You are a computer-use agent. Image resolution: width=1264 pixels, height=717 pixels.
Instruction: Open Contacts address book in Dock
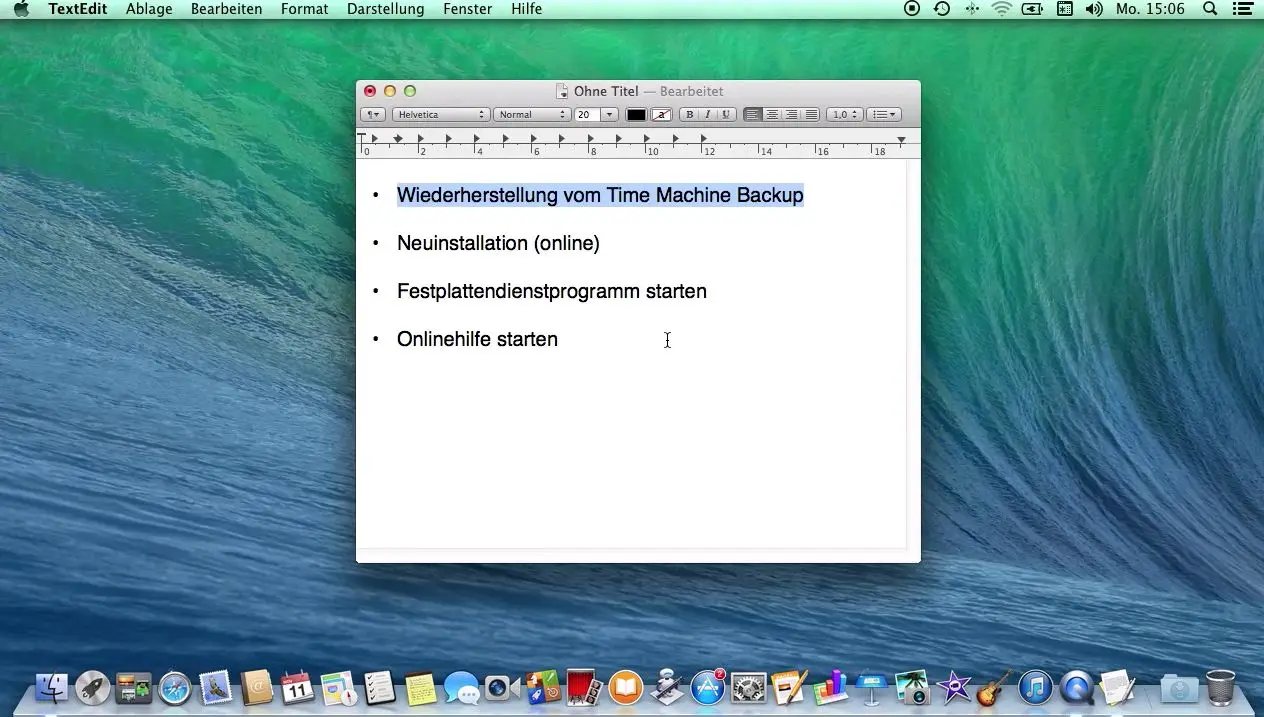257,687
